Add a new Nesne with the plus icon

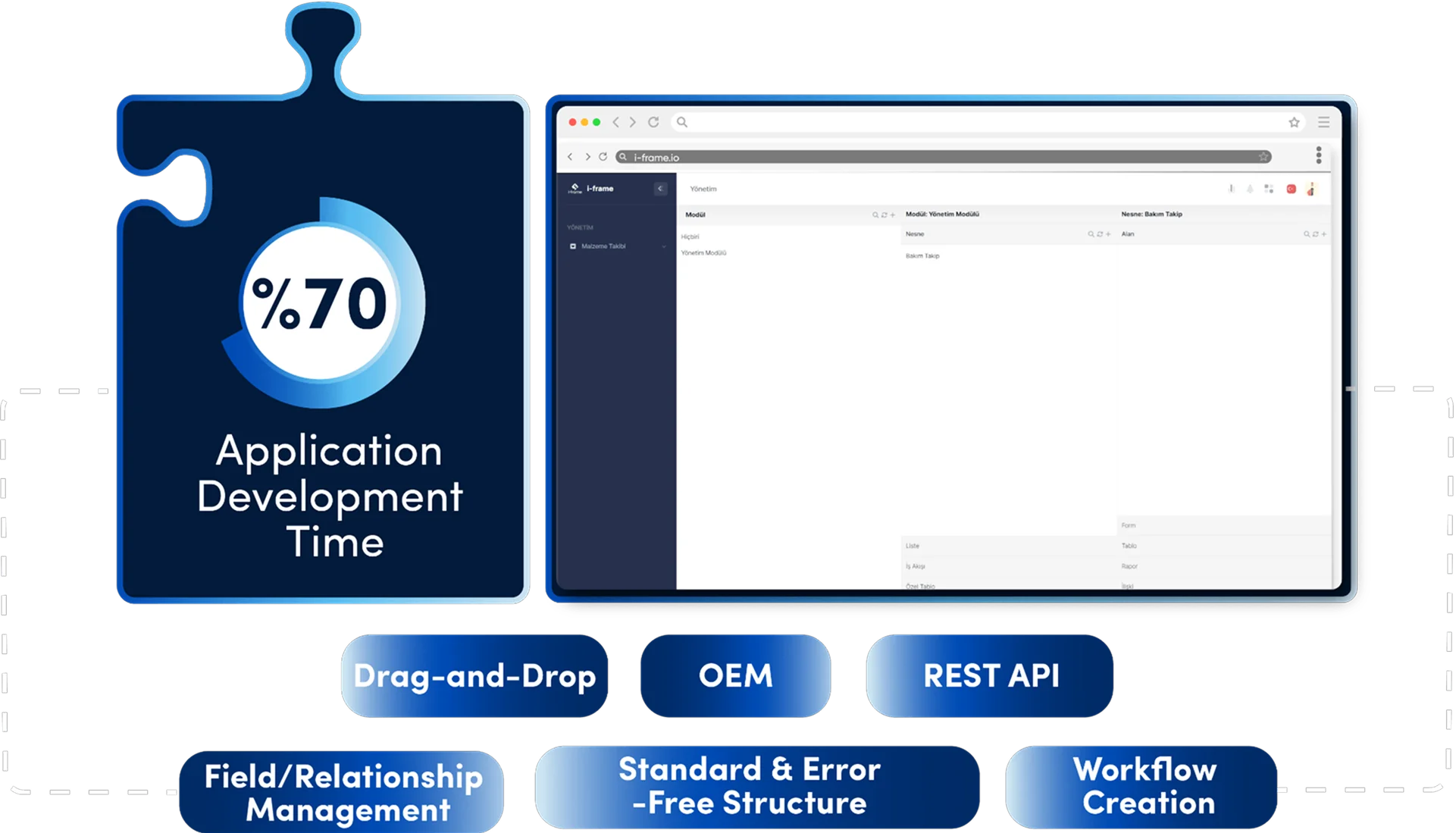(1108, 234)
